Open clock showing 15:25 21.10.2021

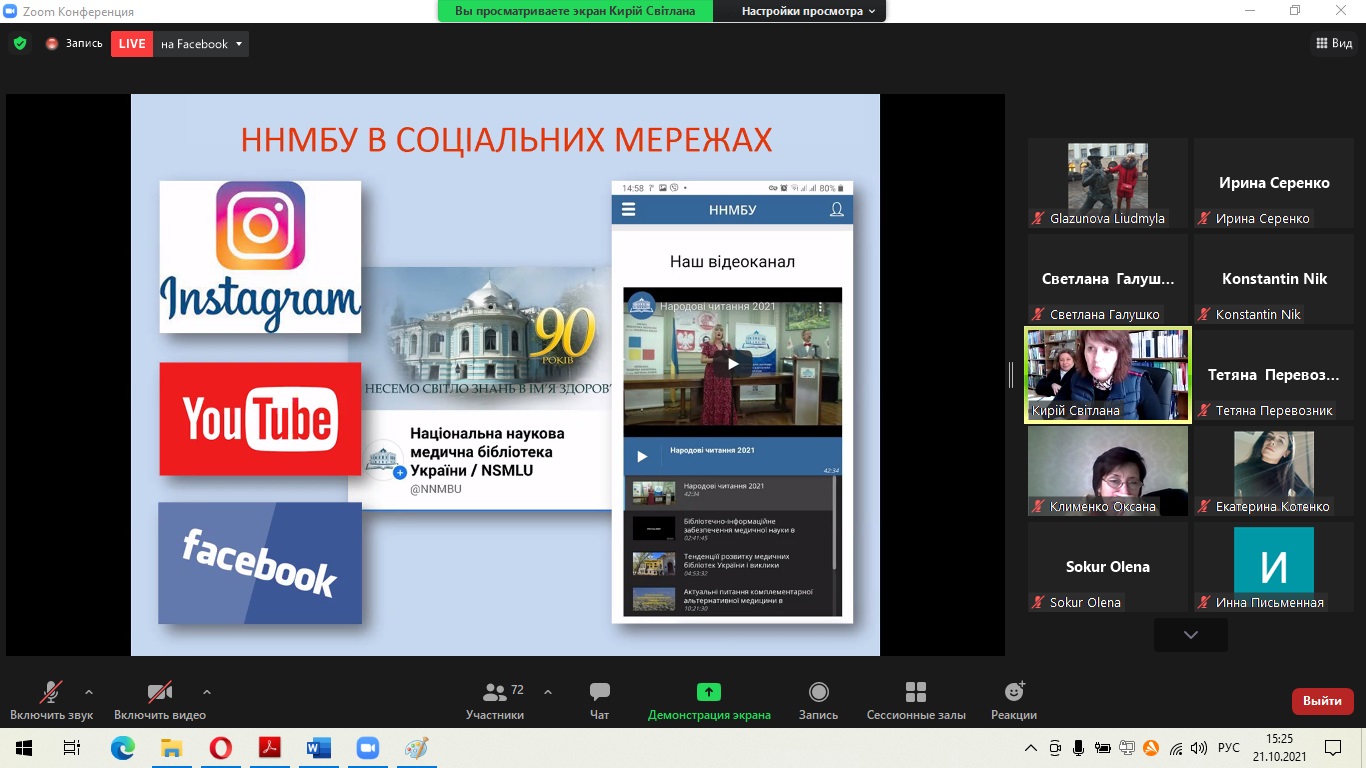pos(1279,748)
